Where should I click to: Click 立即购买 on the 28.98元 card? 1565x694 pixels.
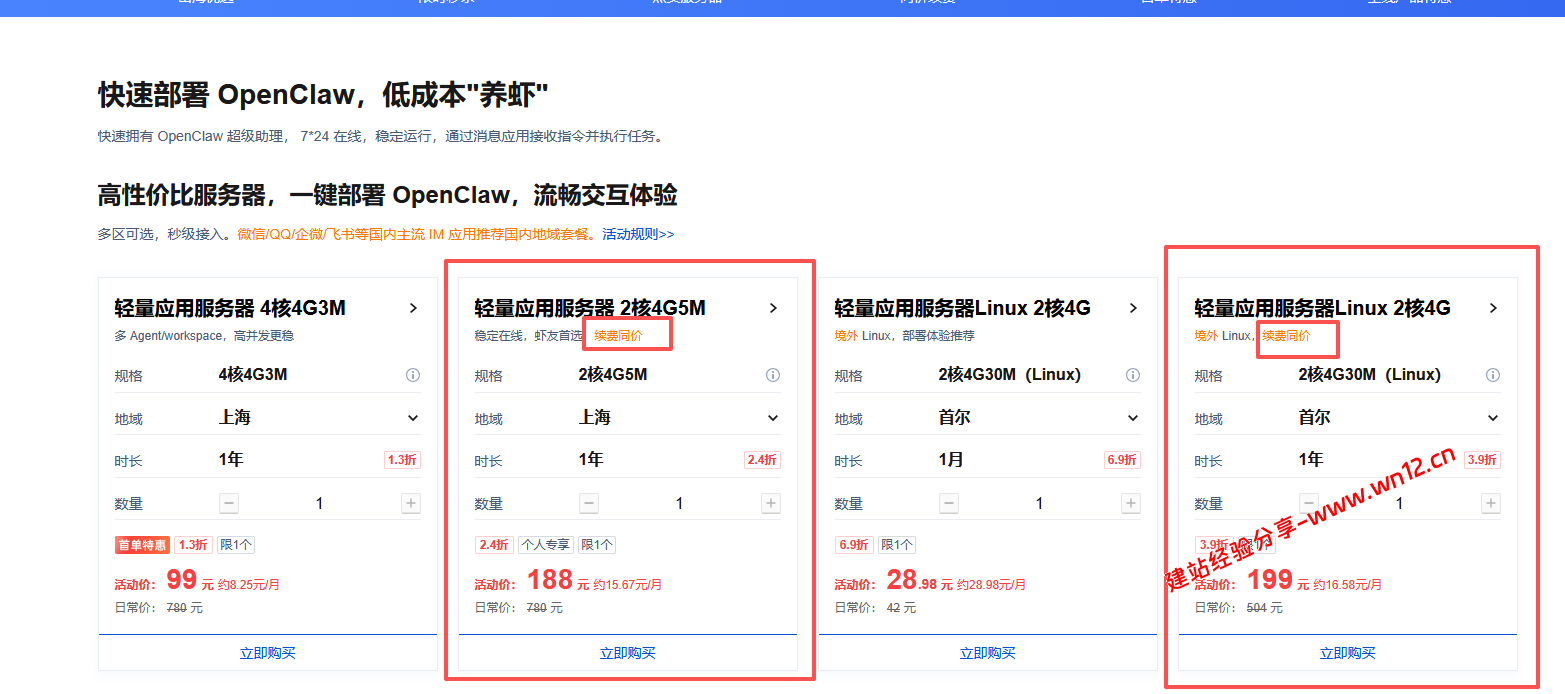988,652
